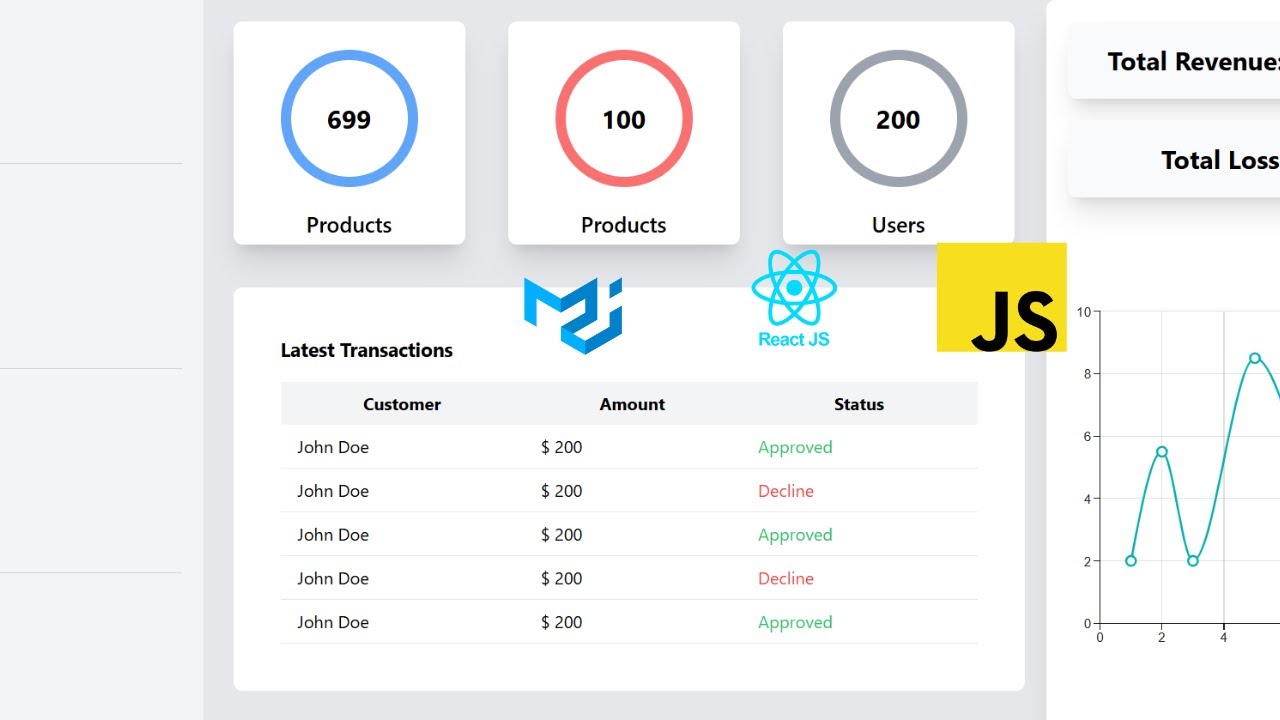The height and width of the screenshot is (720, 1280).
Task: Click Products label under blue ring
Action: pyautogui.click(x=349, y=225)
